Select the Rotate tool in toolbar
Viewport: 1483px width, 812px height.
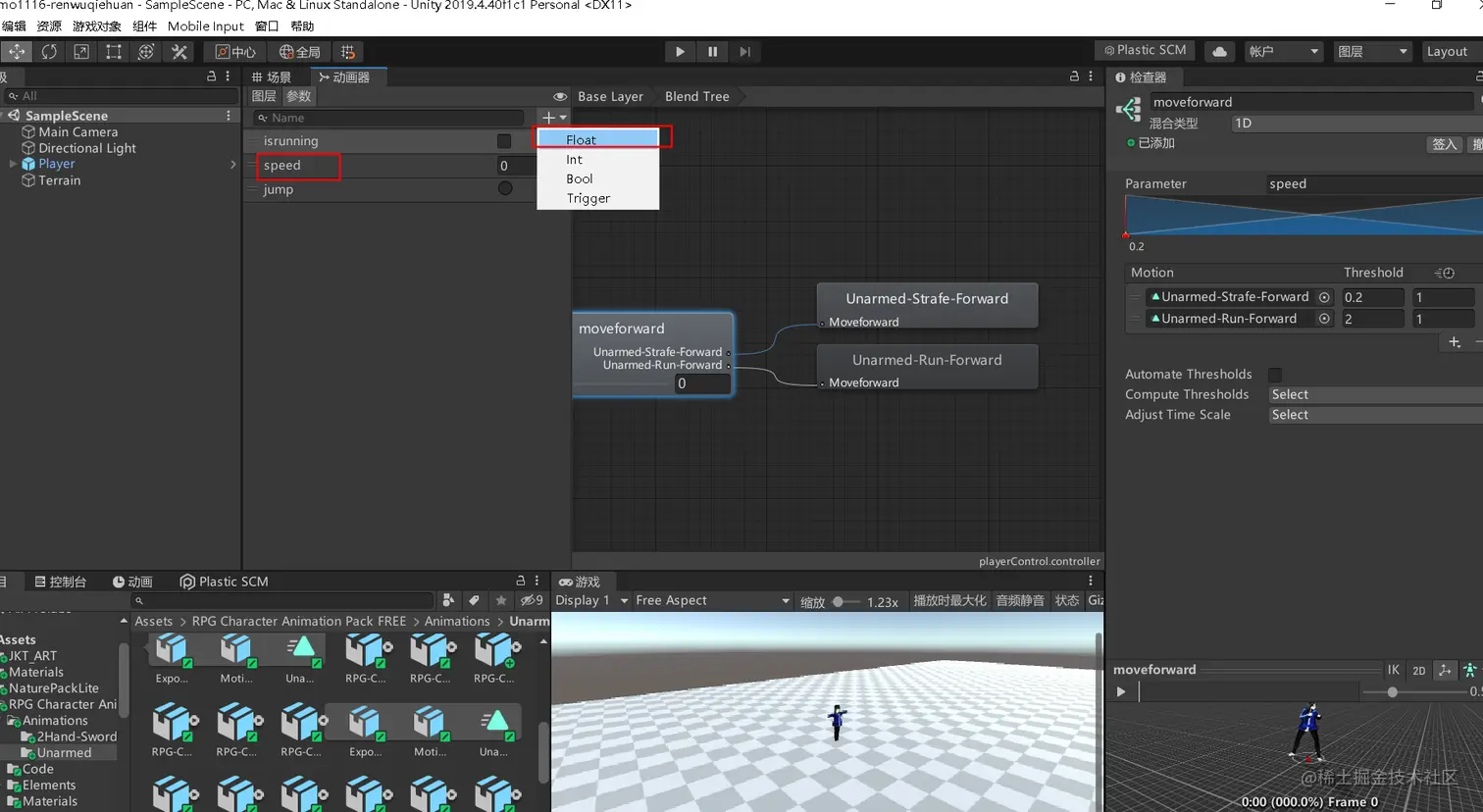point(49,52)
